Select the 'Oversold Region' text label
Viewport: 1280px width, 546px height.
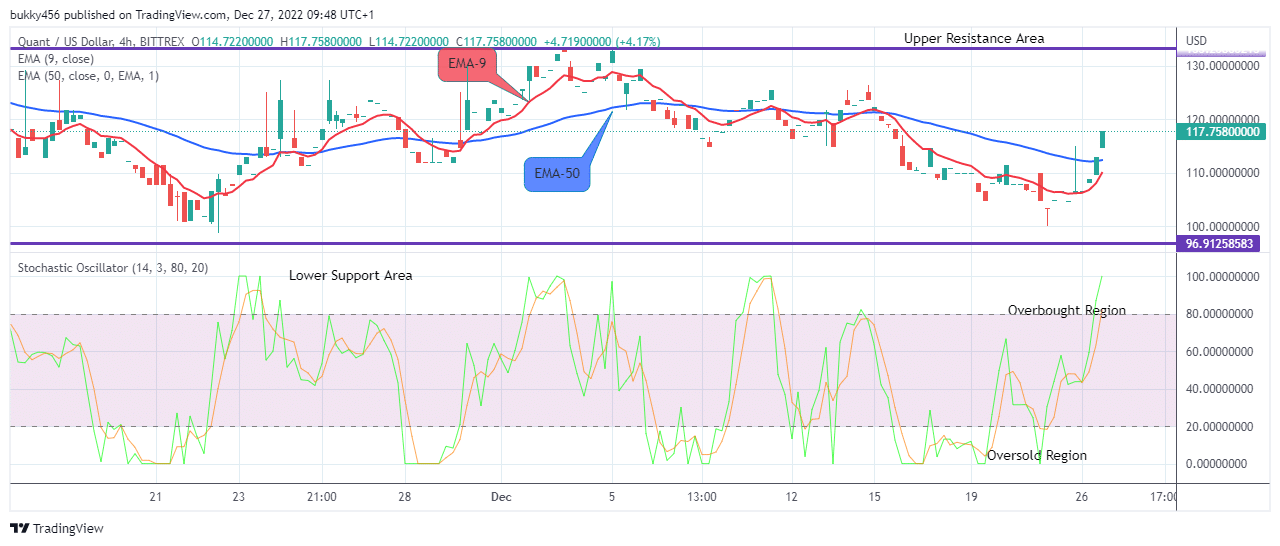tap(1037, 455)
